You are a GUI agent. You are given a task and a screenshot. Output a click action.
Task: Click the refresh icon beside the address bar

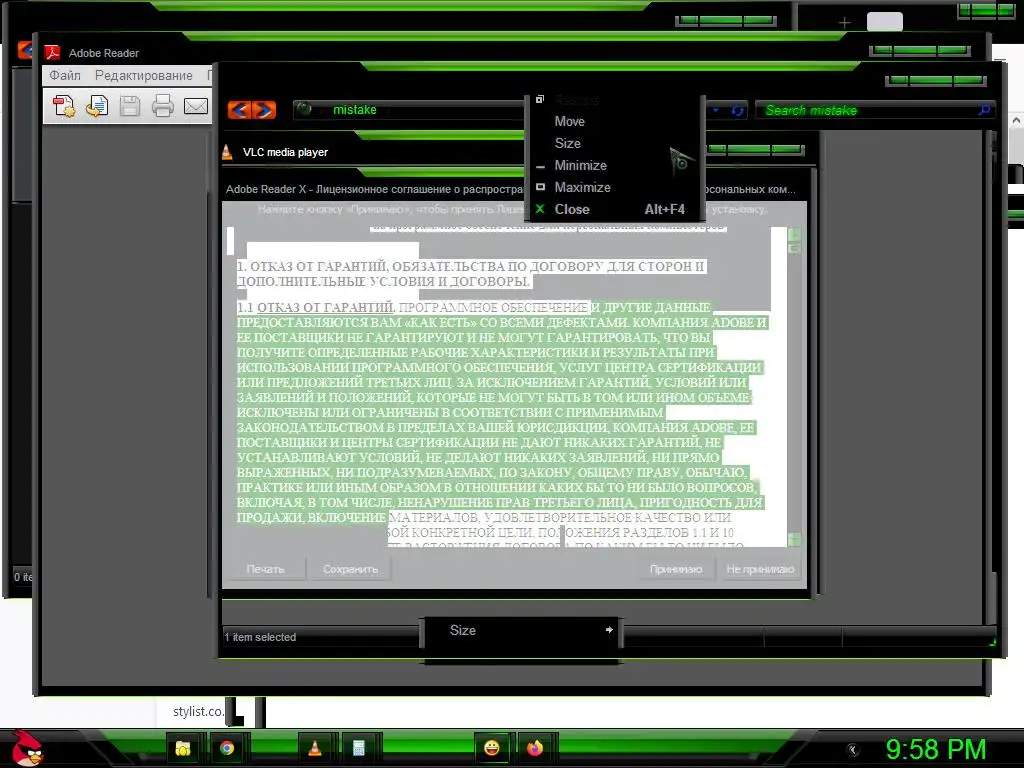click(x=737, y=110)
